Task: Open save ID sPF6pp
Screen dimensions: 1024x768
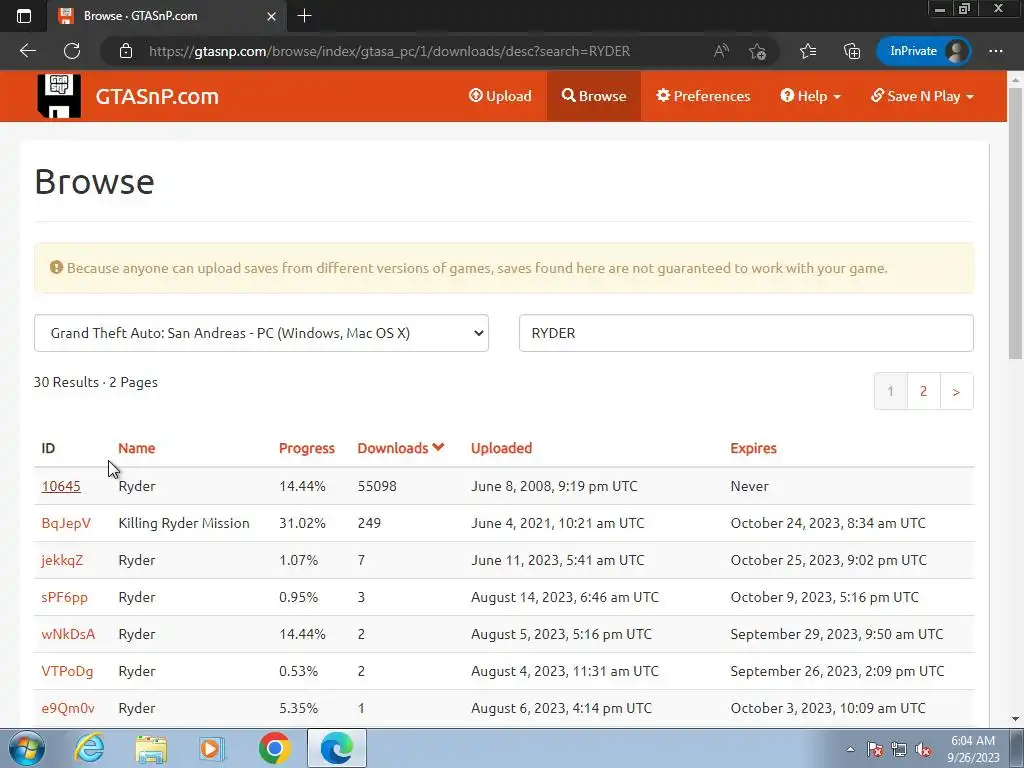Action: 65,597
